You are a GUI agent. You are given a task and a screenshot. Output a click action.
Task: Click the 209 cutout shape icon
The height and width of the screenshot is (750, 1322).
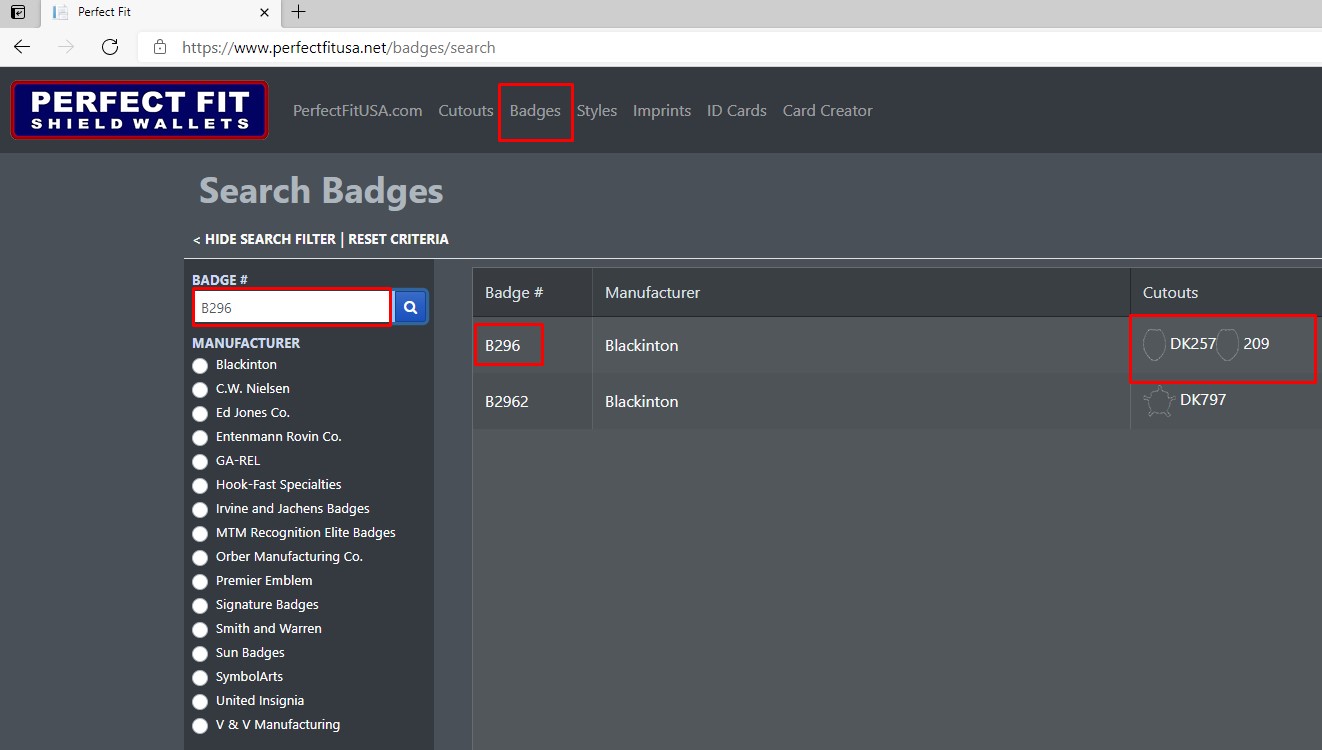tap(1228, 344)
